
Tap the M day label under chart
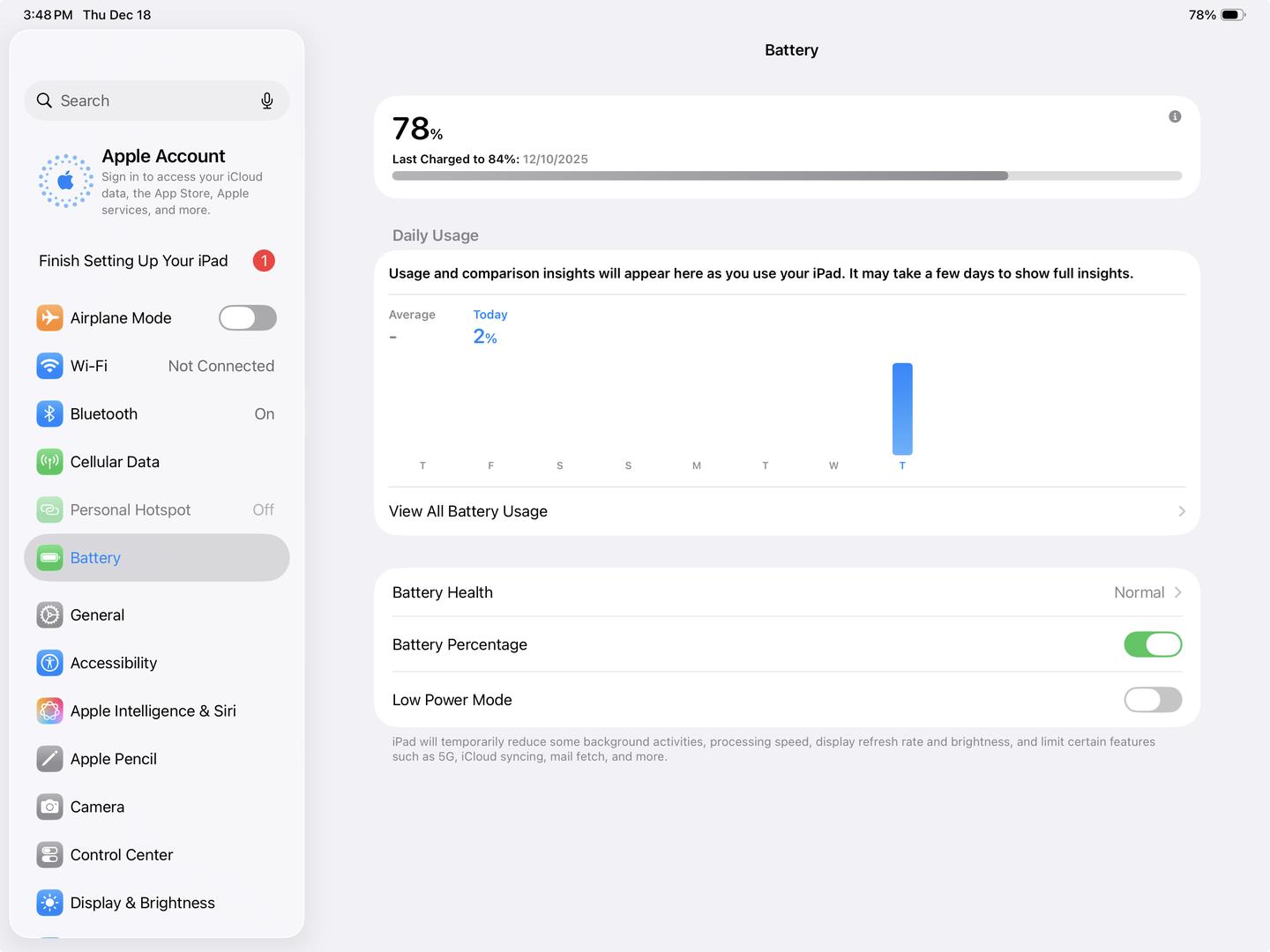(697, 465)
